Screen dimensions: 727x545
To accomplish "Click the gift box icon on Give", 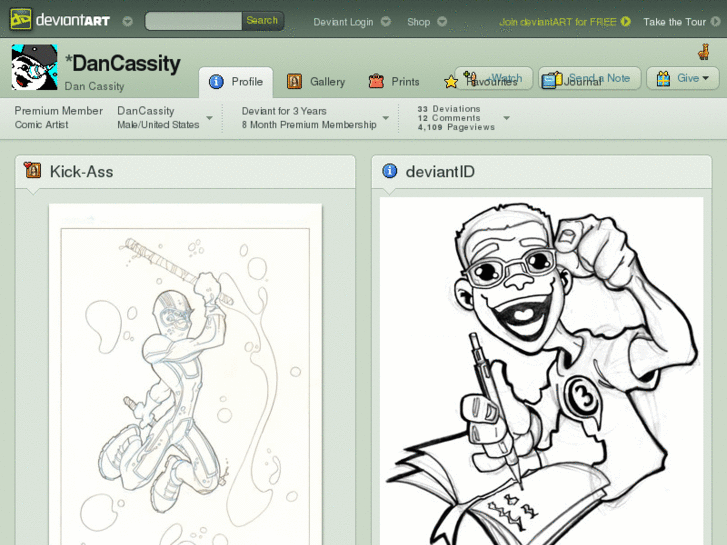I will click(663, 78).
